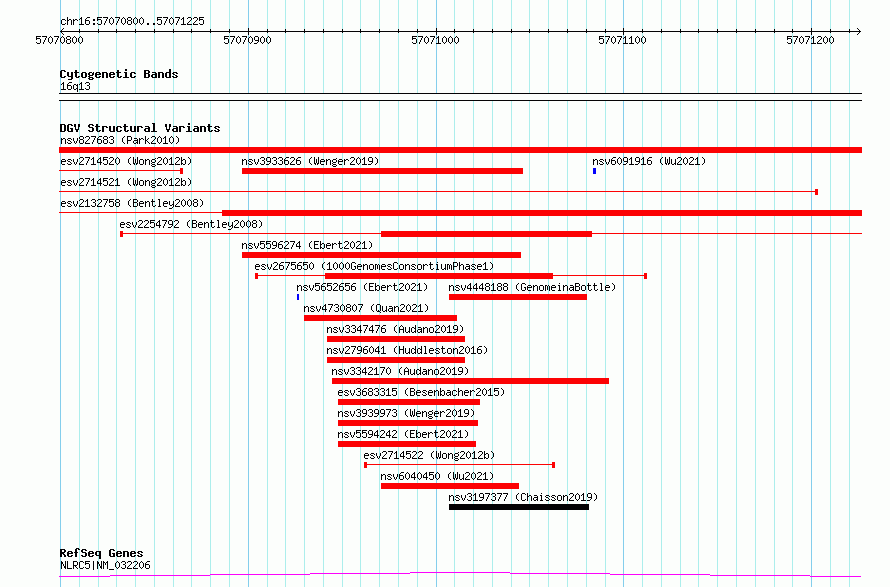Click the 57071200 ruler position

coord(811,40)
